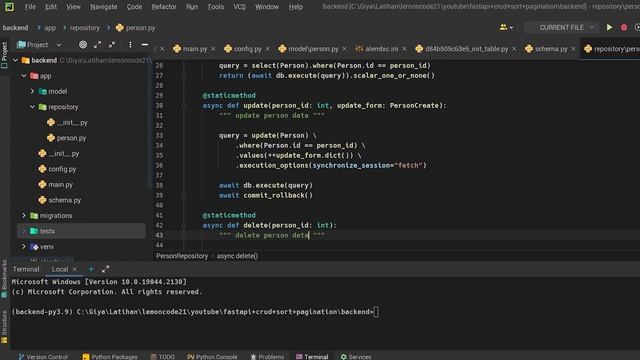640x360 pixels.
Task: Click the Collapse All icon in Project panel
Action: [112, 44]
